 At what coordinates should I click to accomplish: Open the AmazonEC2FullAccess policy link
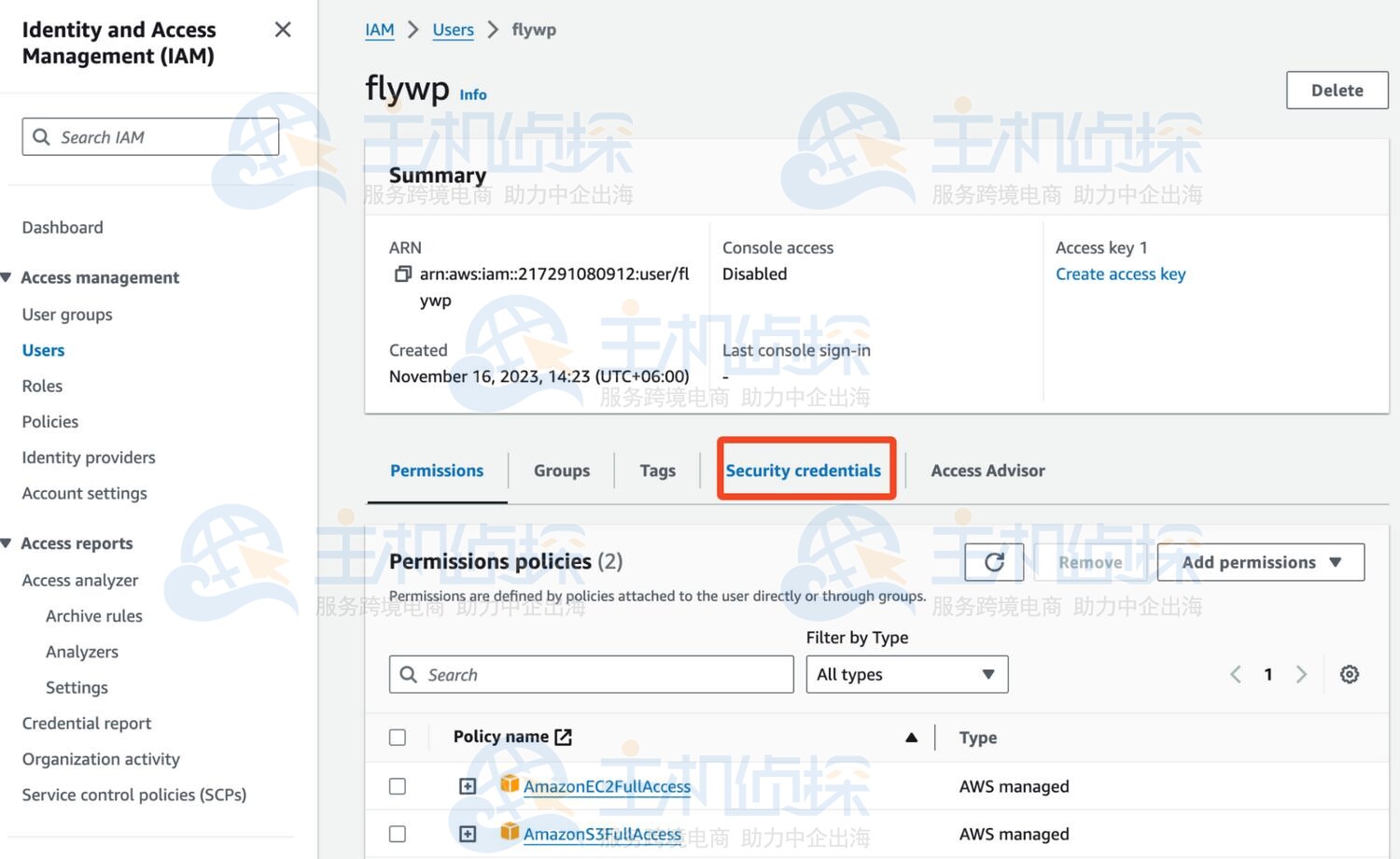tap(607, 786)
